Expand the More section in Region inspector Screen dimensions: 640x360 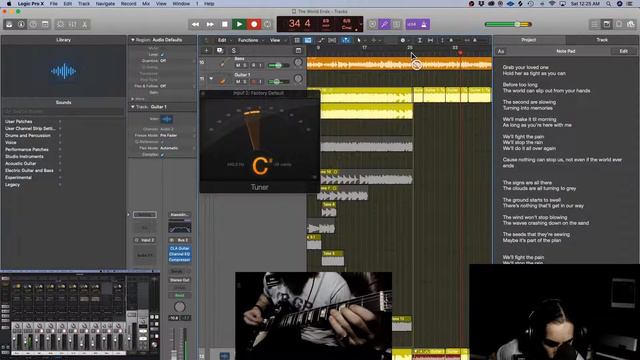coord(132,99)
